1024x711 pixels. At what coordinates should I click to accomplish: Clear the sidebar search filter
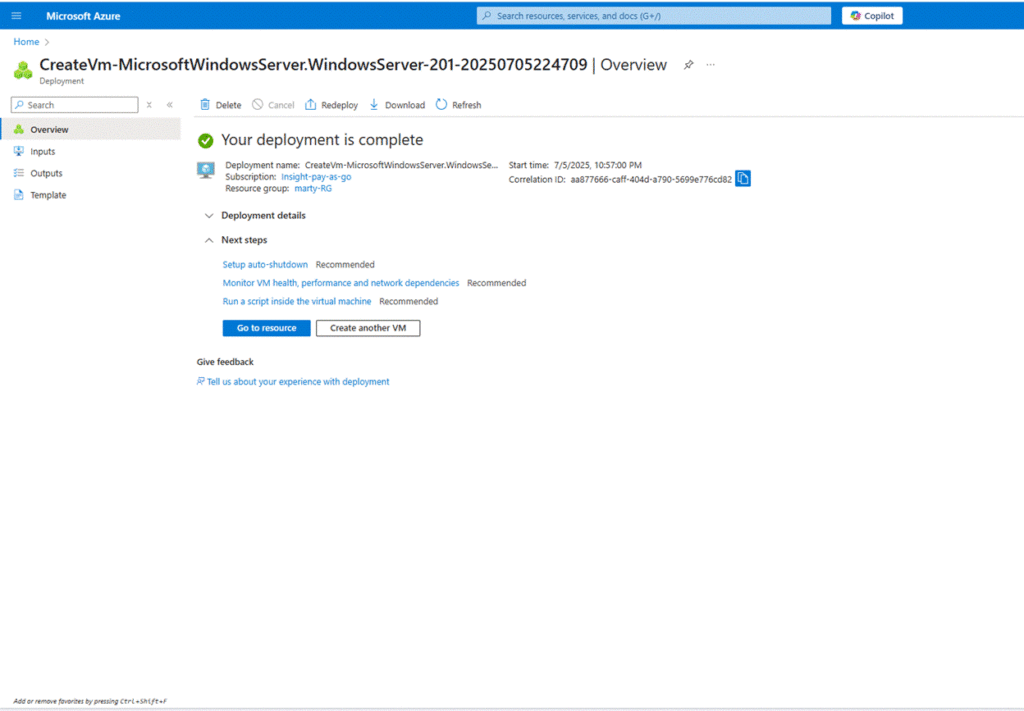(x=149, y=105)
